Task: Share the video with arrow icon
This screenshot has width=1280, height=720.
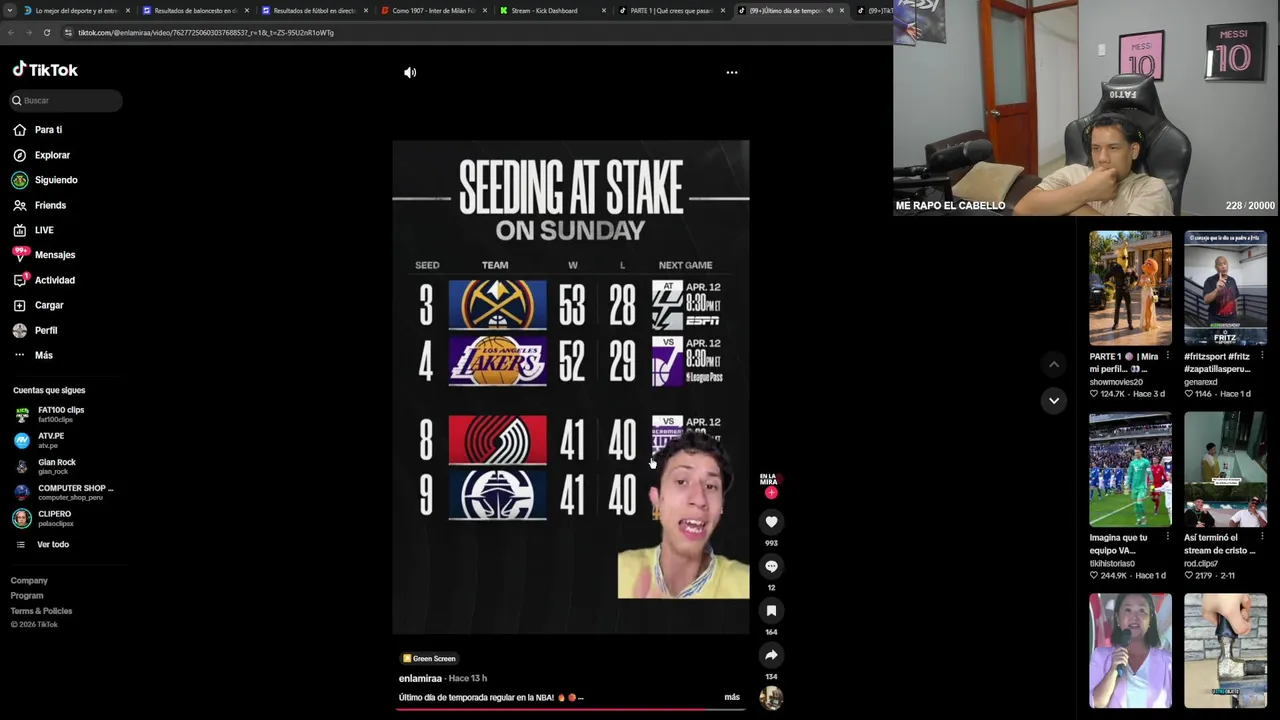Action: tap(771, 655)
